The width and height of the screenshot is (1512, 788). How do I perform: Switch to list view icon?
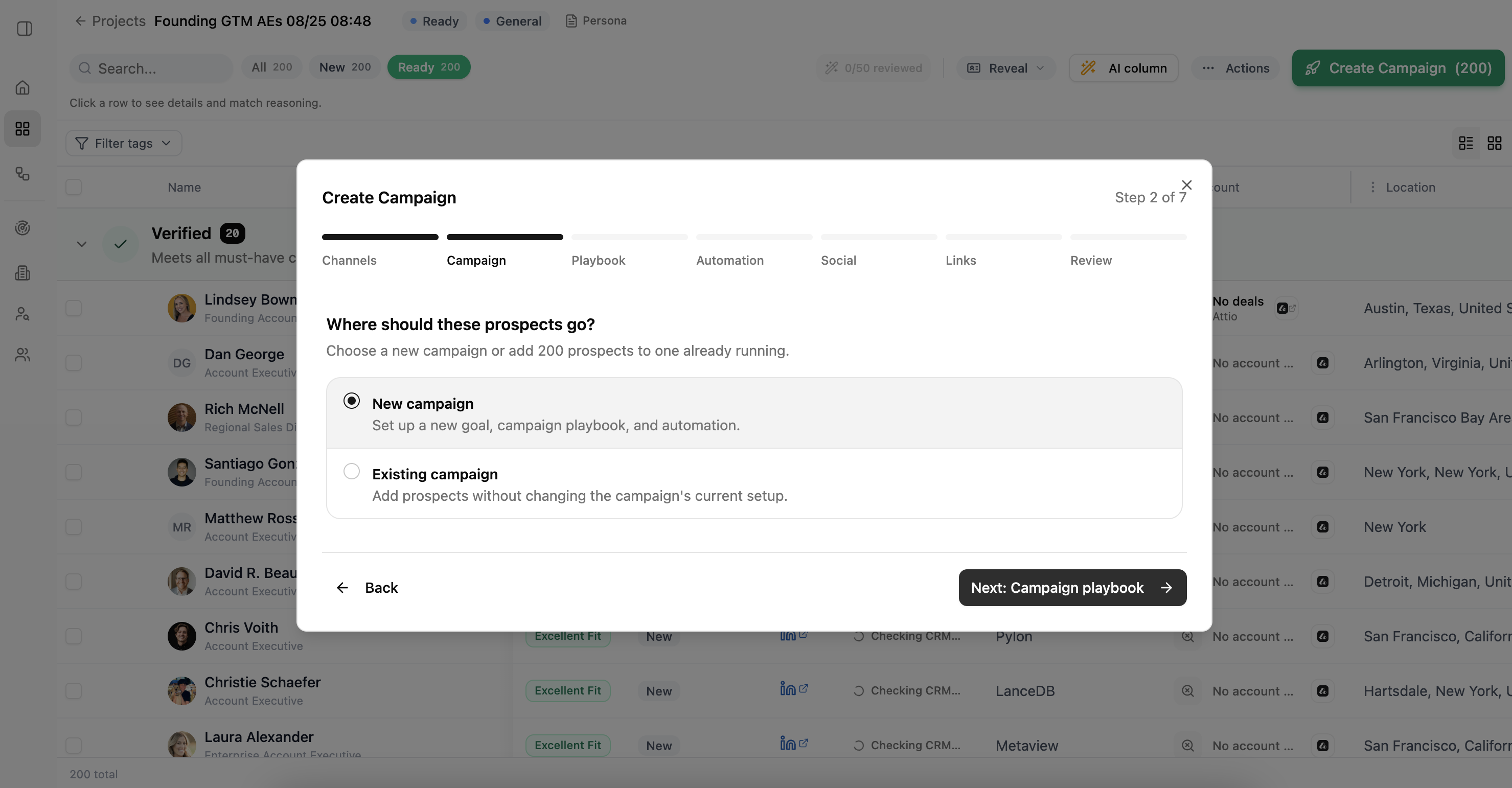tap(1465, 143)
